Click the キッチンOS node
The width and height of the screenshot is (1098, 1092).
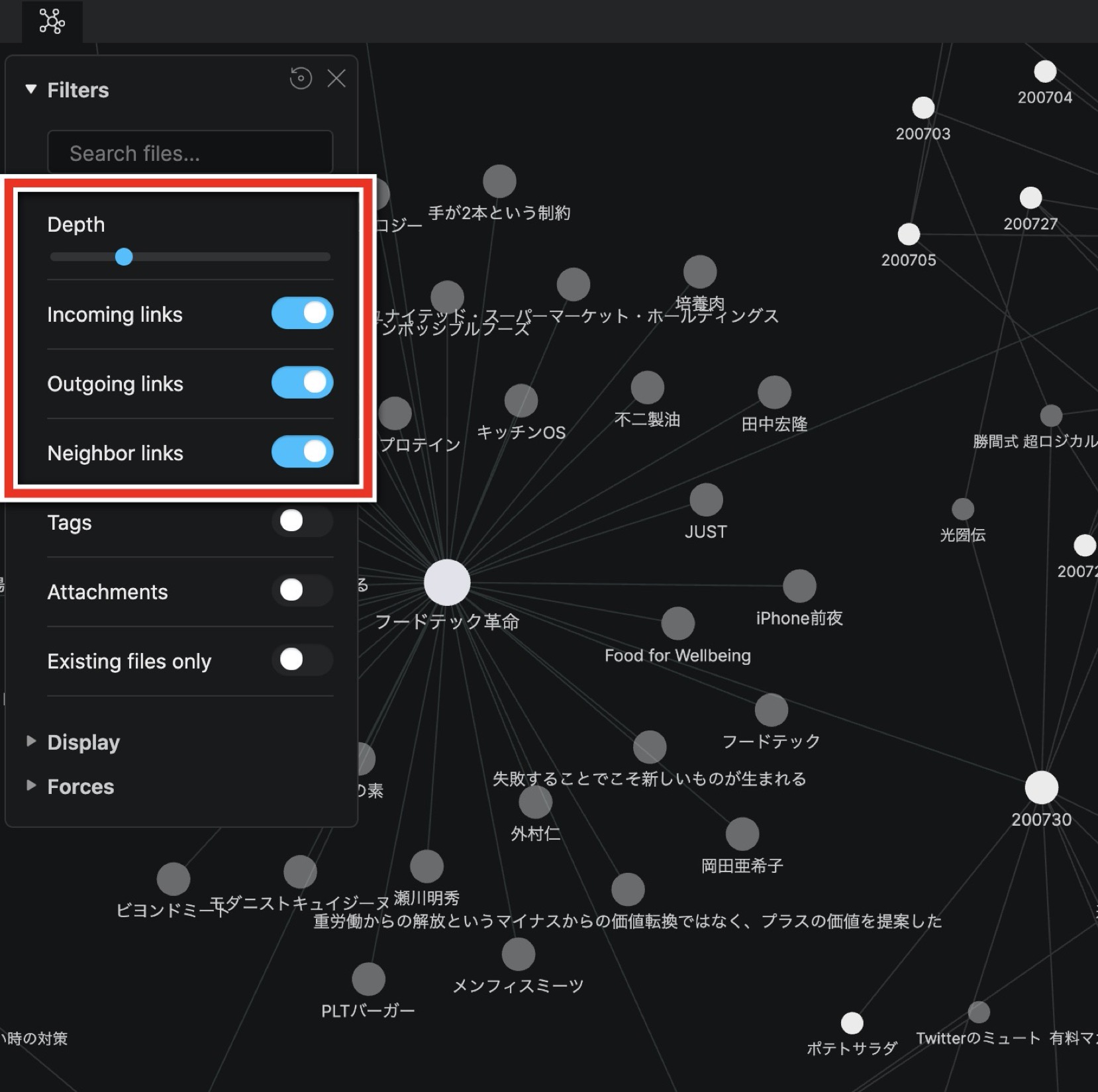521,400
